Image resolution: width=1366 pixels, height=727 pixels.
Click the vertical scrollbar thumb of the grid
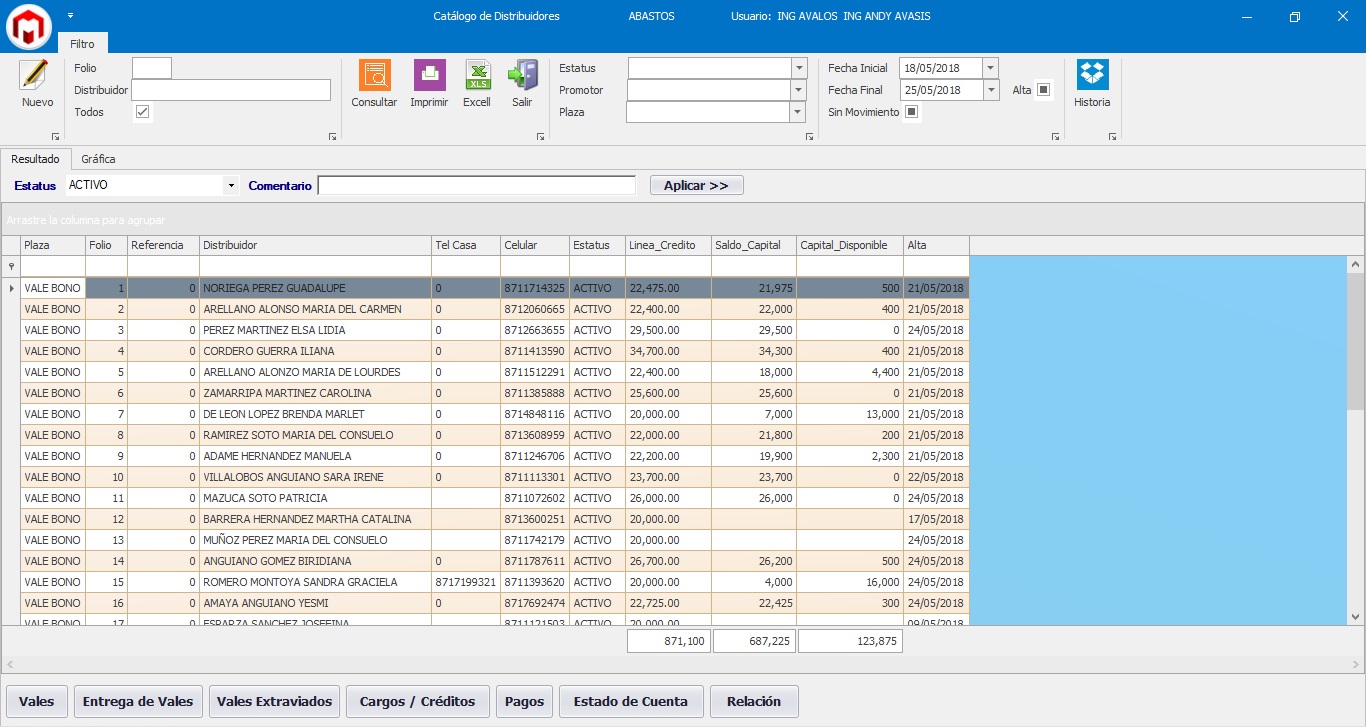pyautogui.click(x=1356, y=341)
